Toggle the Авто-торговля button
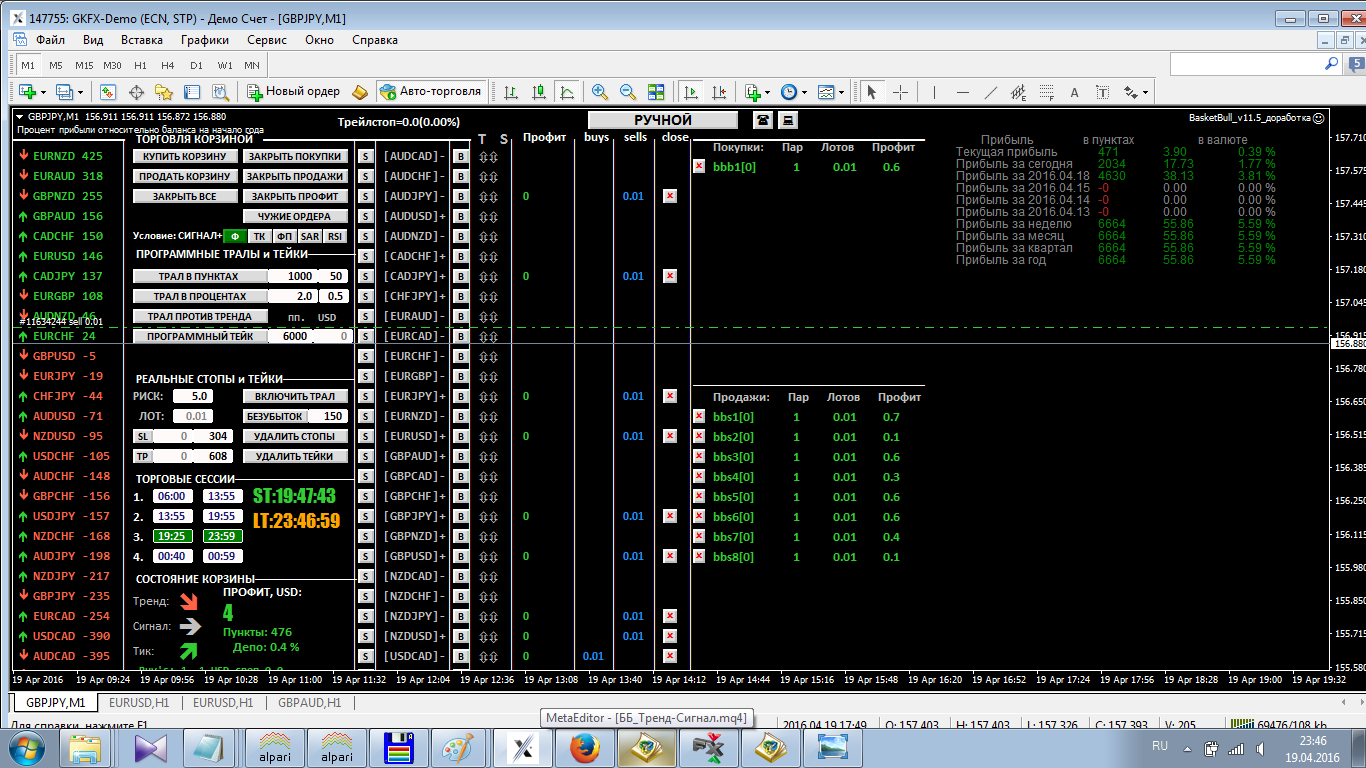The width and height of the screenshot is (1366, 768). point(431,91)
